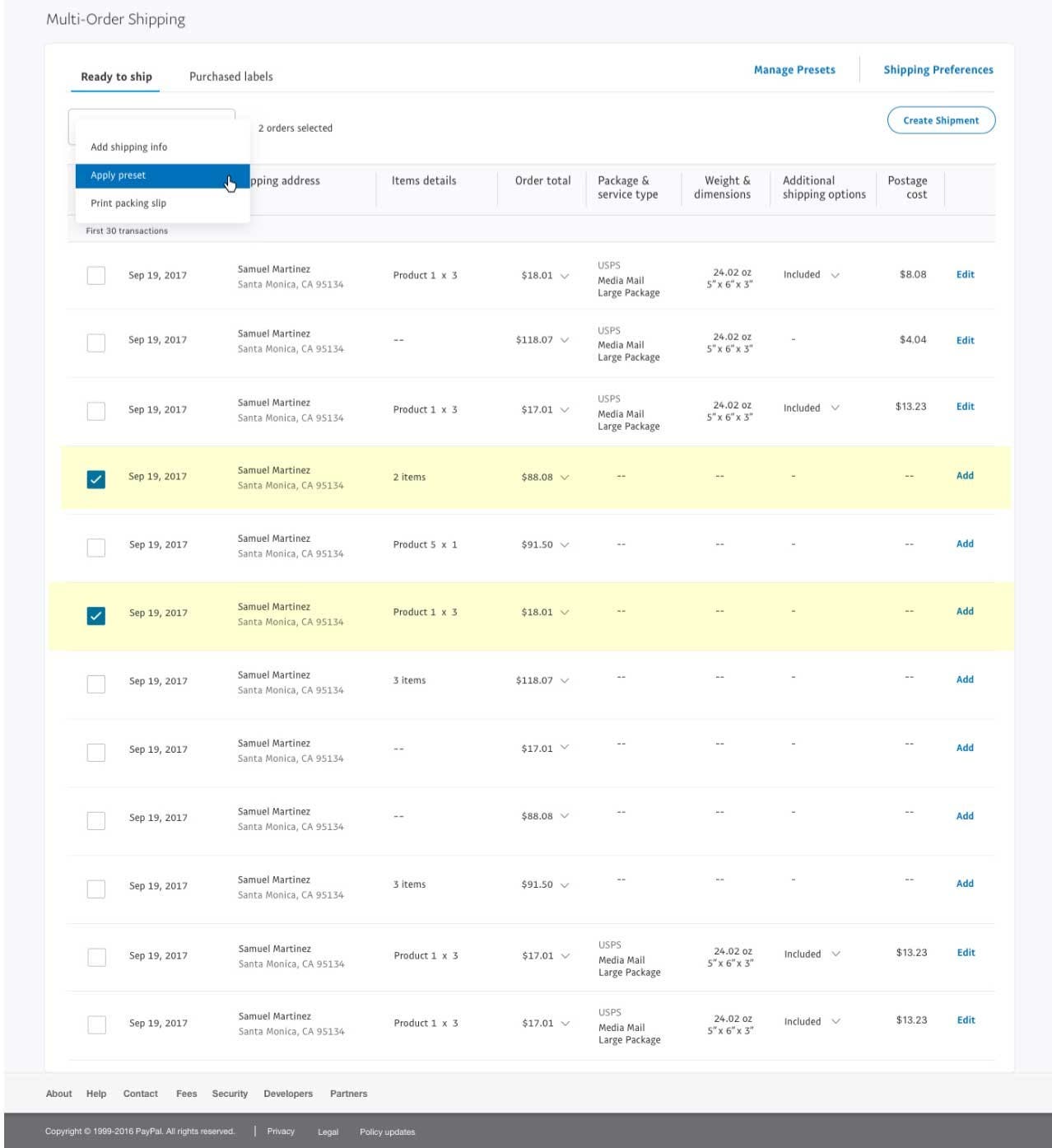Open the Fees footer link
The height and width of the screenshot is (1148, 1052).
click(x=186, y=1094)
